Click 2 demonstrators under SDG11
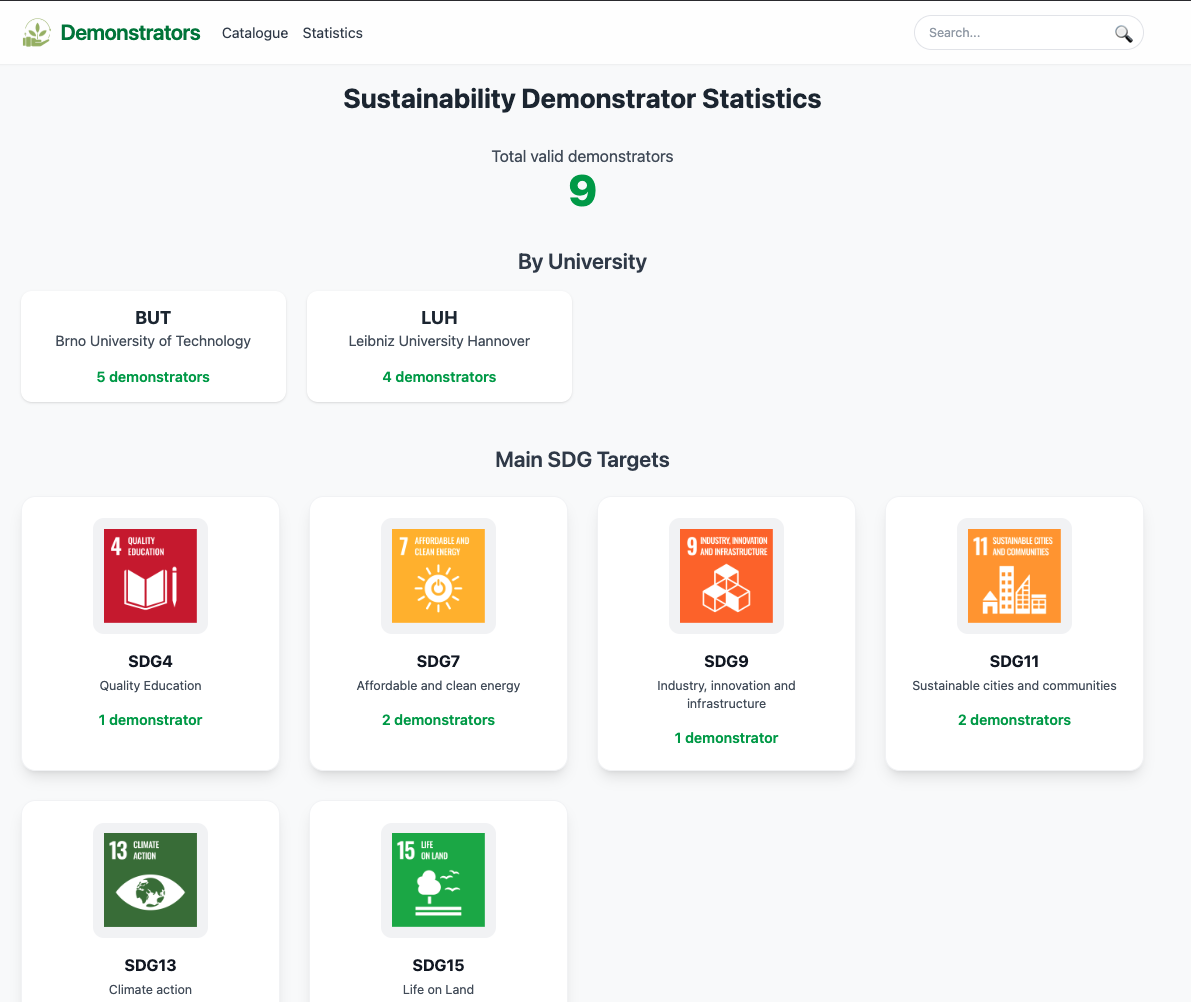1191x1002 pixels. tap(1014, 720)
